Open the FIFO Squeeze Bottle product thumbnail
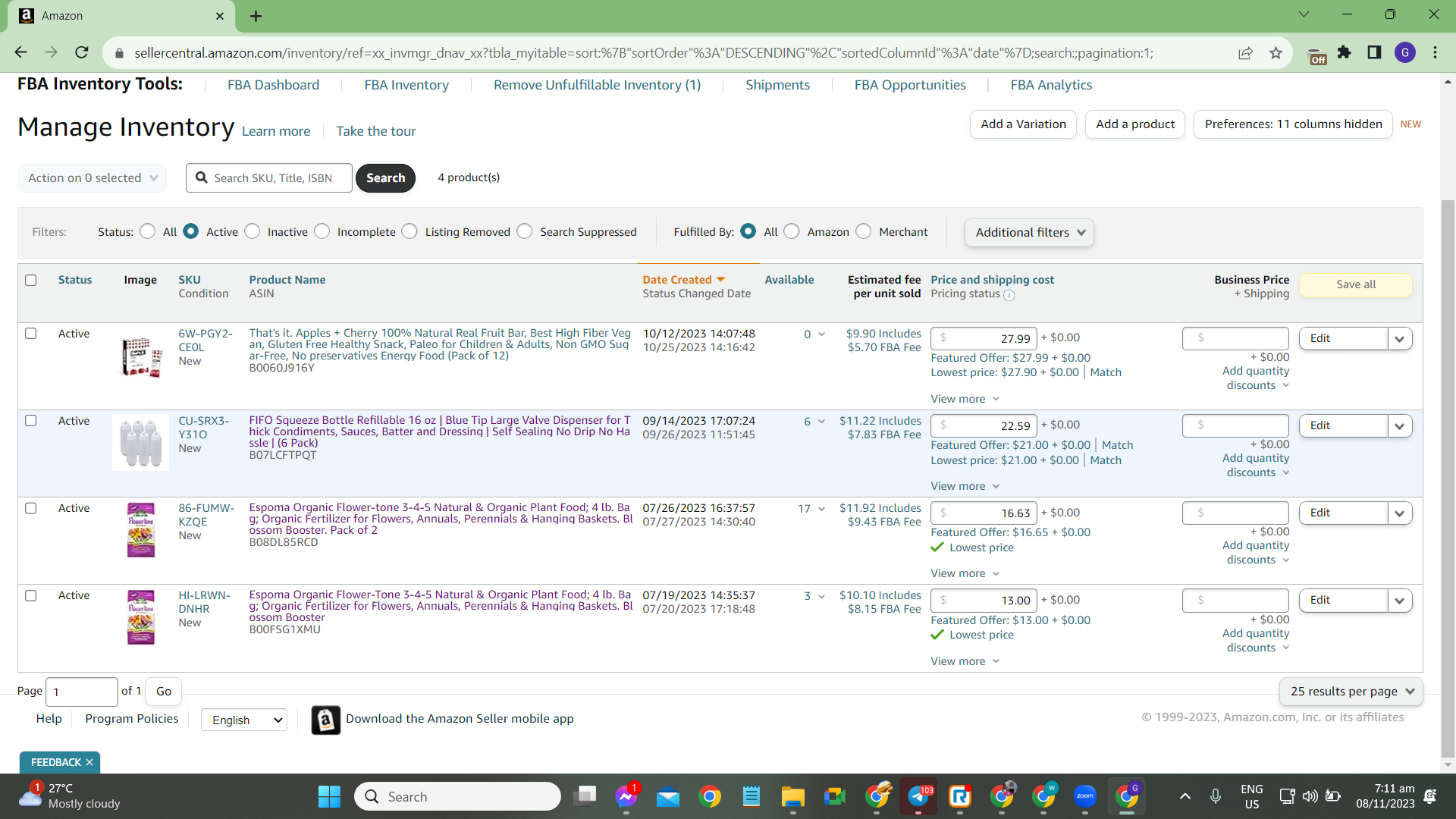This screenshot has height=819, width=1456. [140, 442]
